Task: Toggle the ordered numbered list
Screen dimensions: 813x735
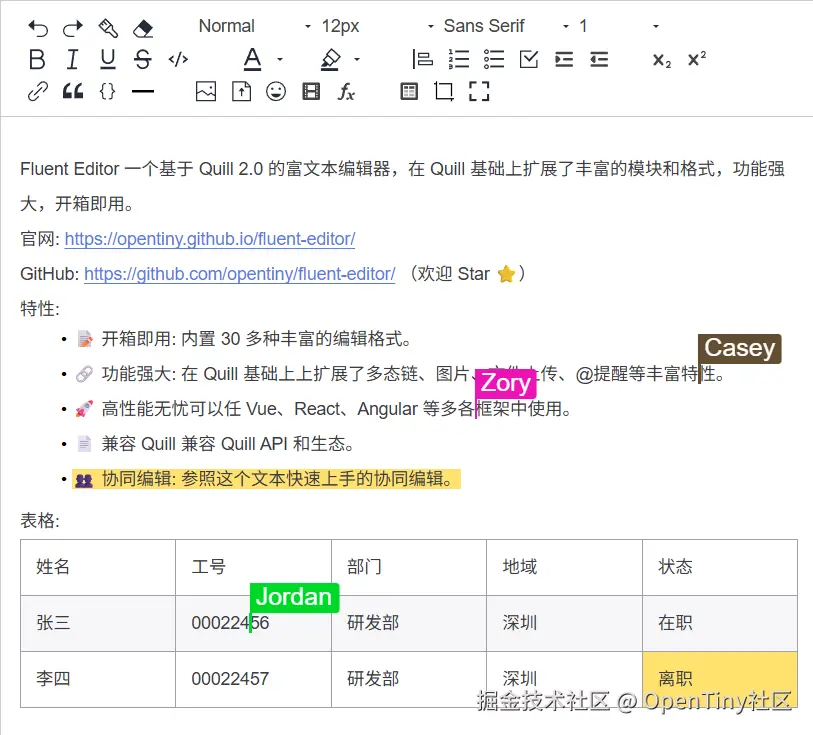Action: tap(459, 59)
